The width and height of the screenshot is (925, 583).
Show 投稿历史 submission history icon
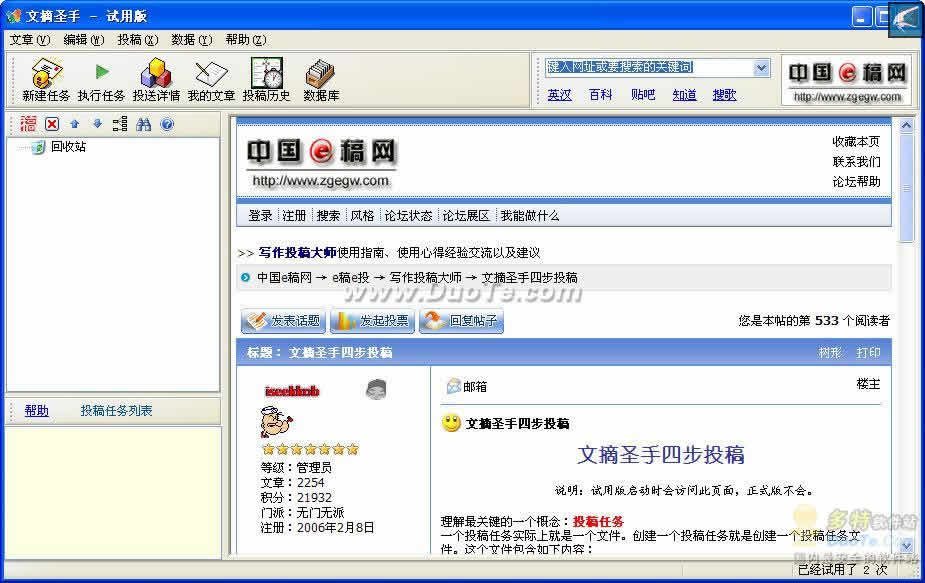tap(266, 80)
